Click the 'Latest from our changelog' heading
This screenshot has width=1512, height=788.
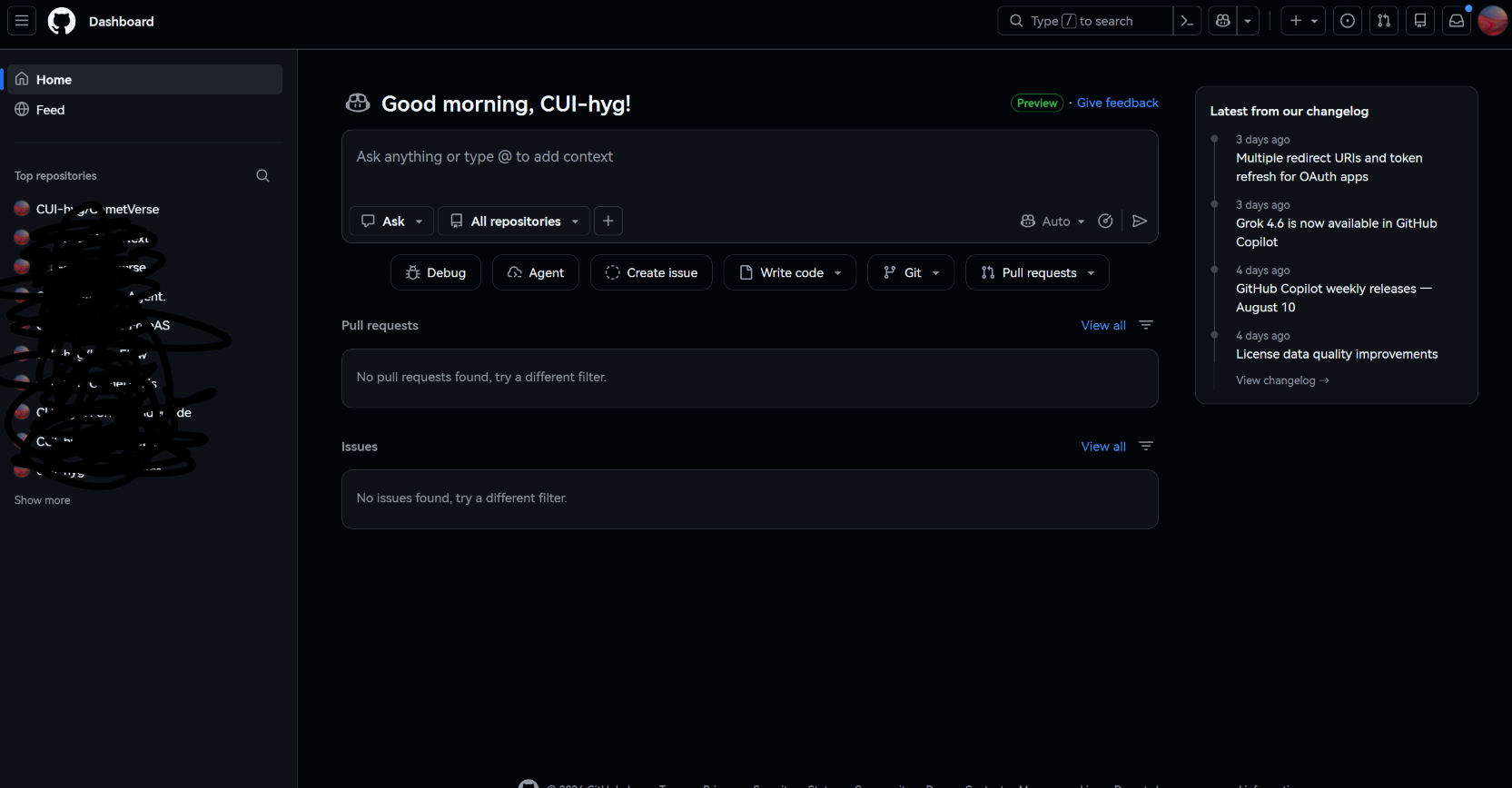[x=1290, y=112]
